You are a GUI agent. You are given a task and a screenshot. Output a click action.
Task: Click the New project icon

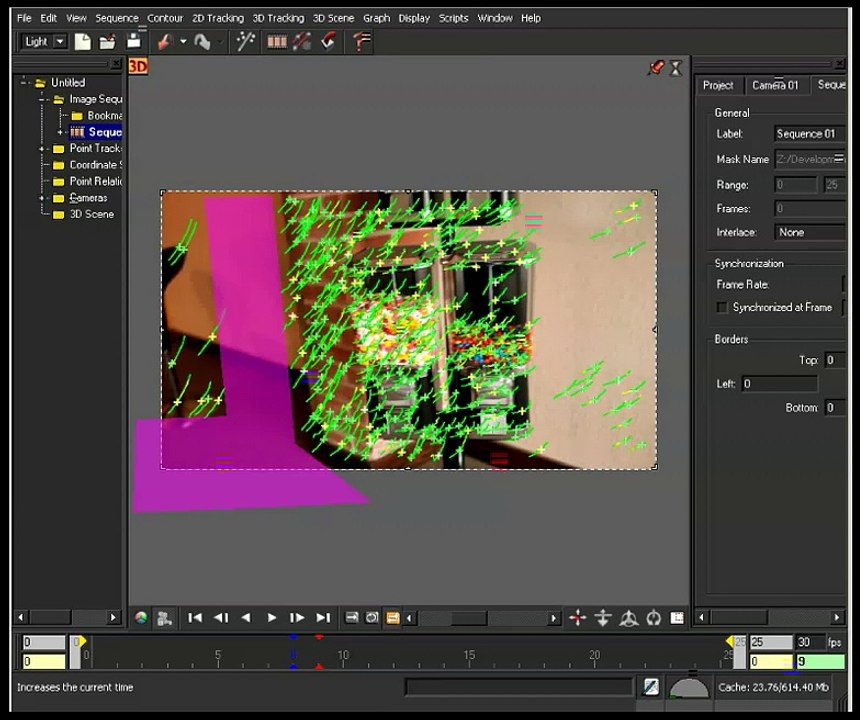82,42
